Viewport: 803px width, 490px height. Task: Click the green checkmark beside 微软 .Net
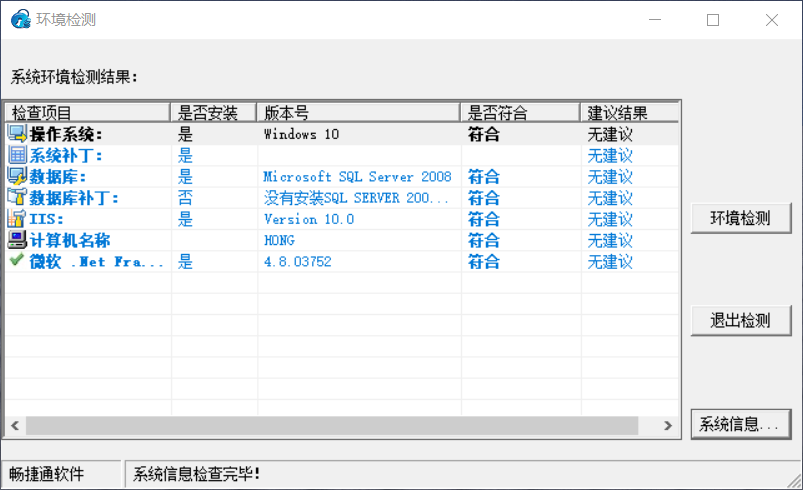click(x=16, y=260)
